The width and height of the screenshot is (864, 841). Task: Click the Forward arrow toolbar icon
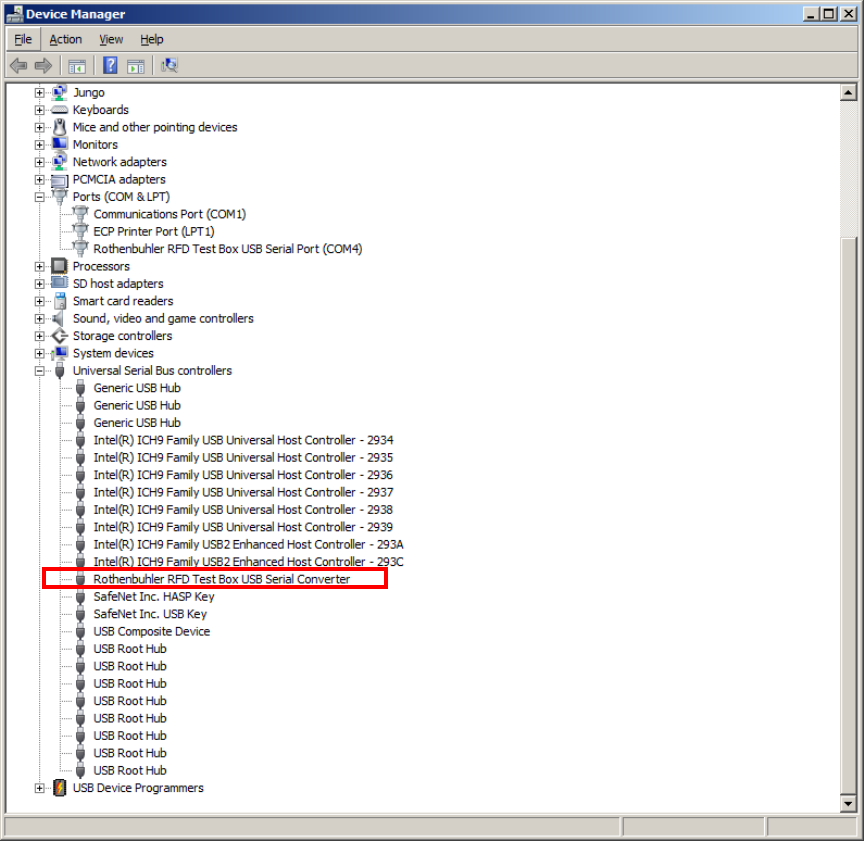point(43,66)
